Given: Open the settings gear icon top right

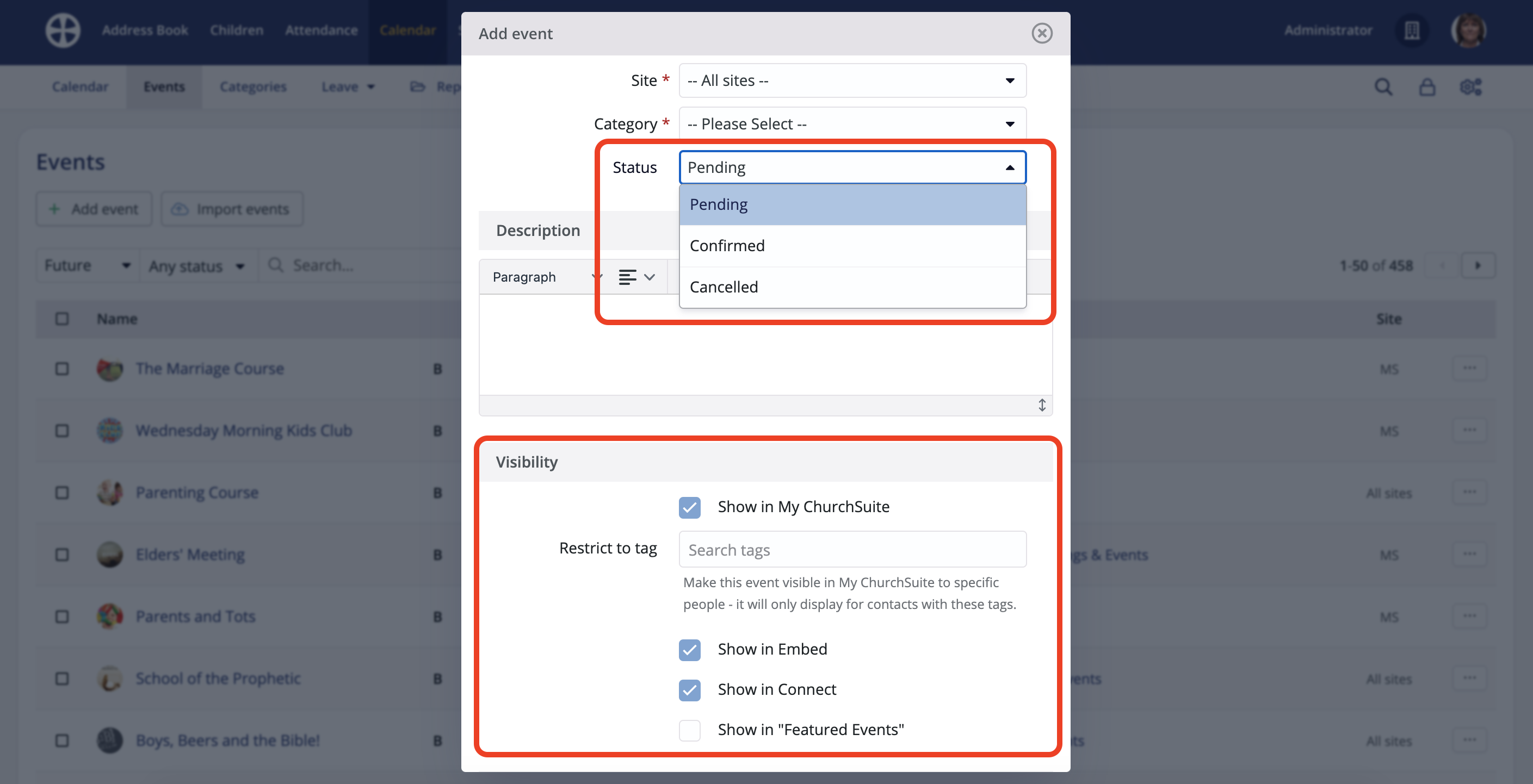Looking at the screenshot, I should coord(1471,87).
